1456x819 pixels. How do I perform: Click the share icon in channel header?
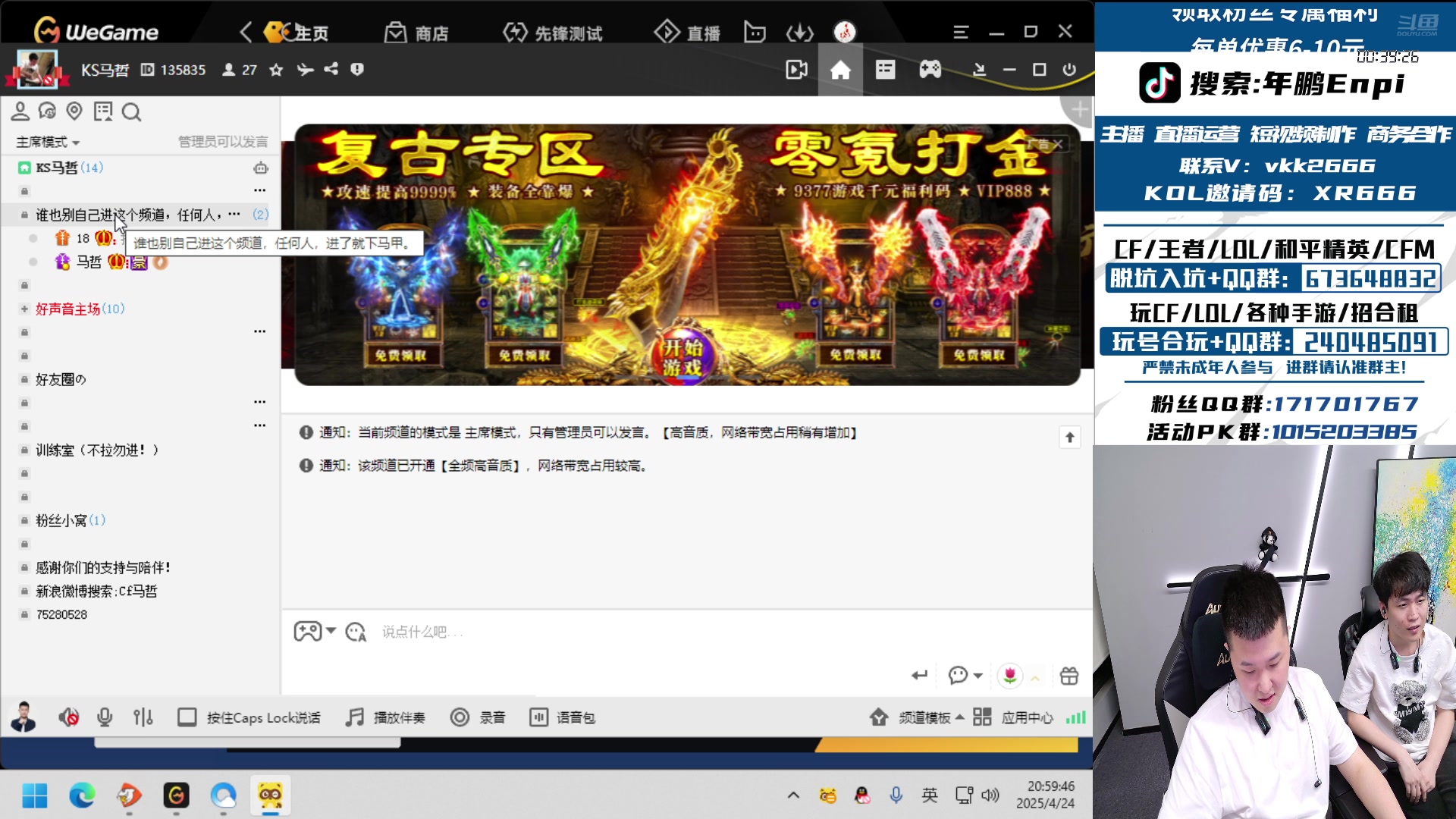(x=331, y=69)
